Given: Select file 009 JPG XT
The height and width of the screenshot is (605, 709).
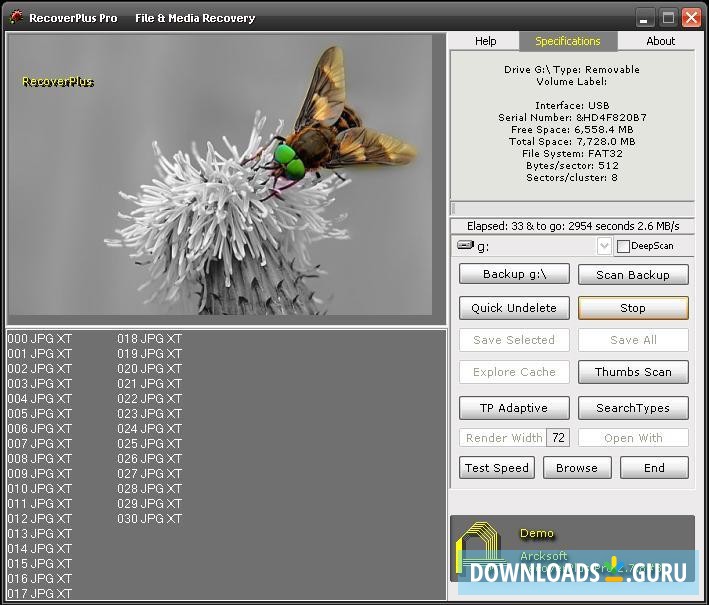Looking at the screenshot, I should pyautogui.click(x=40, y=473).
